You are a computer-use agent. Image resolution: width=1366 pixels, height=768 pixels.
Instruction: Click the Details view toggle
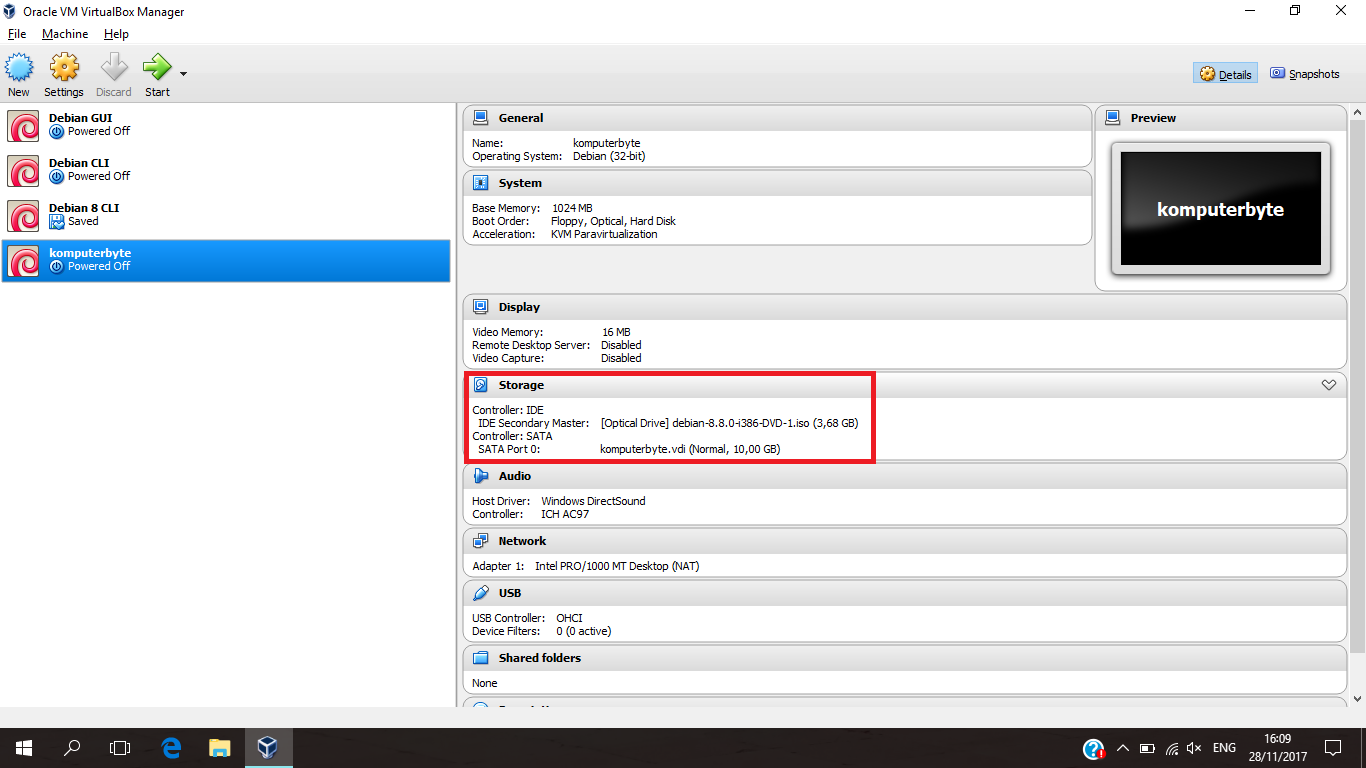click(x=1225, y=73)
